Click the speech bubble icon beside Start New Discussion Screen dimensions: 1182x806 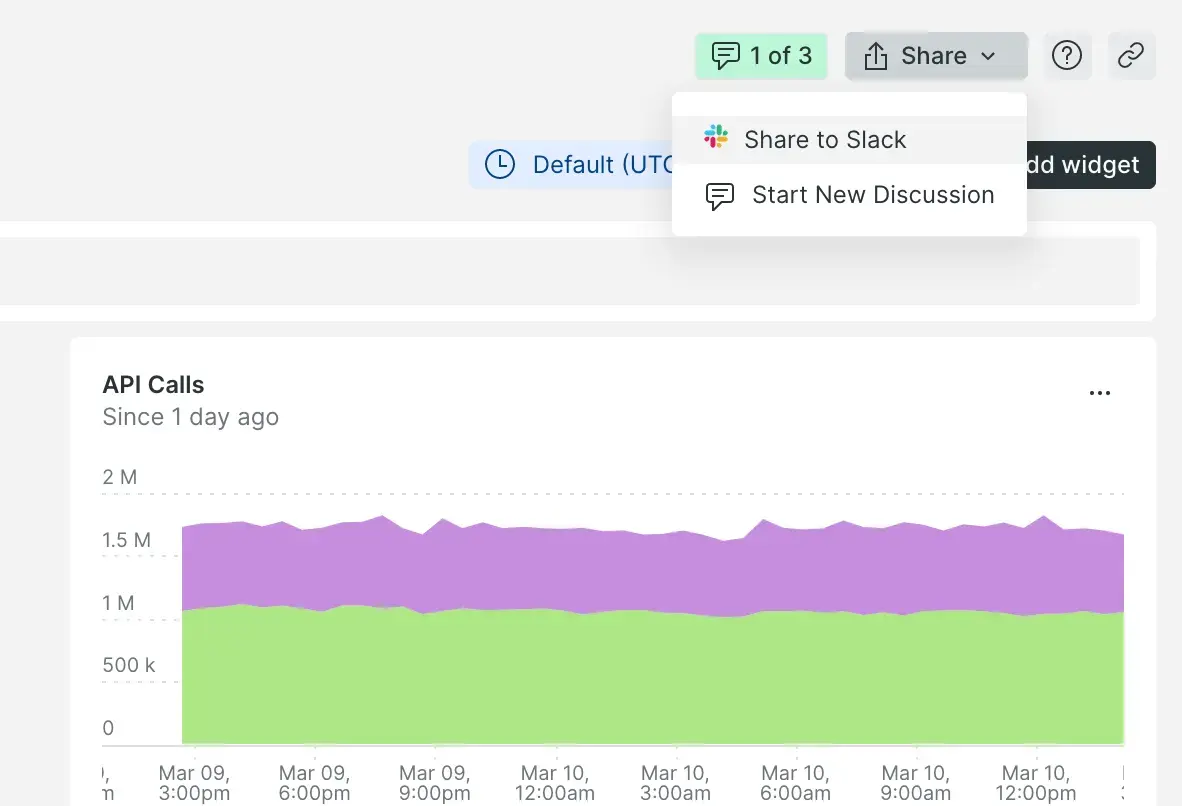719,195
